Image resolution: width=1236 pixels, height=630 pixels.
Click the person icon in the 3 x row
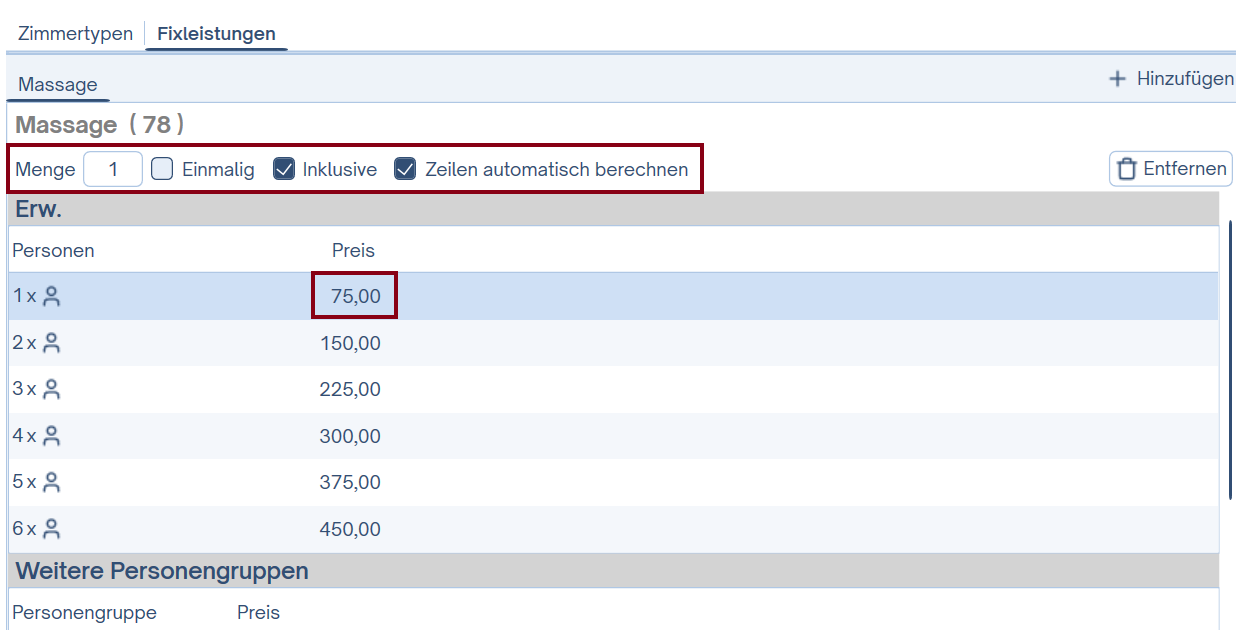[x=52, y=389]
